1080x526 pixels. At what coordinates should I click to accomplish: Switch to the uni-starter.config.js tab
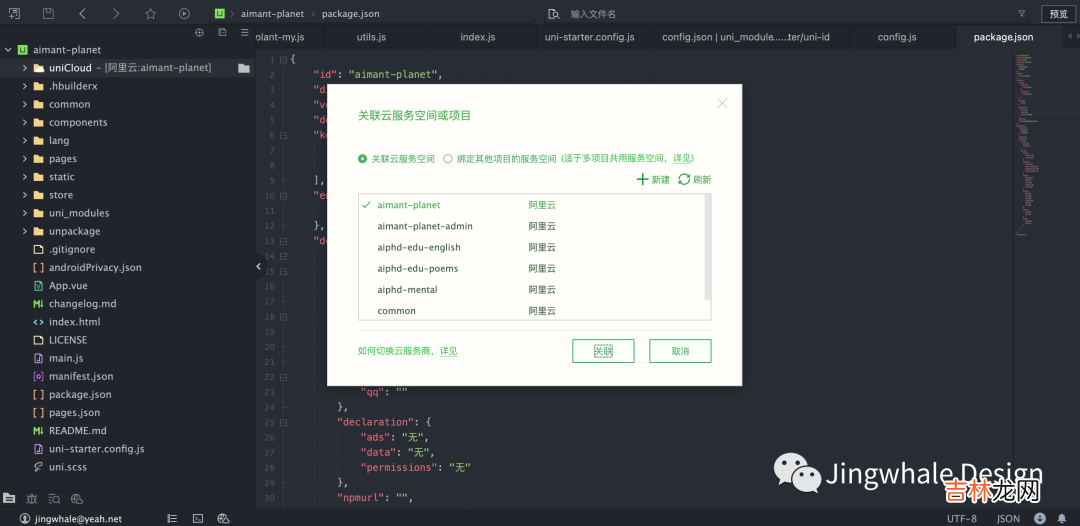tap(589, 37)
